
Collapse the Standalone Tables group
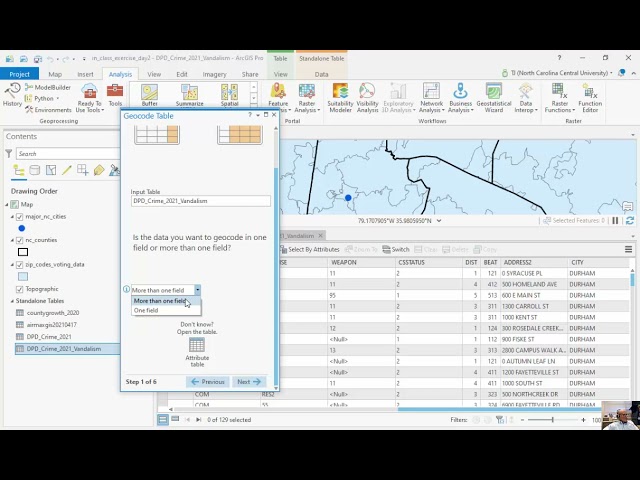click(x=12, y=301)
